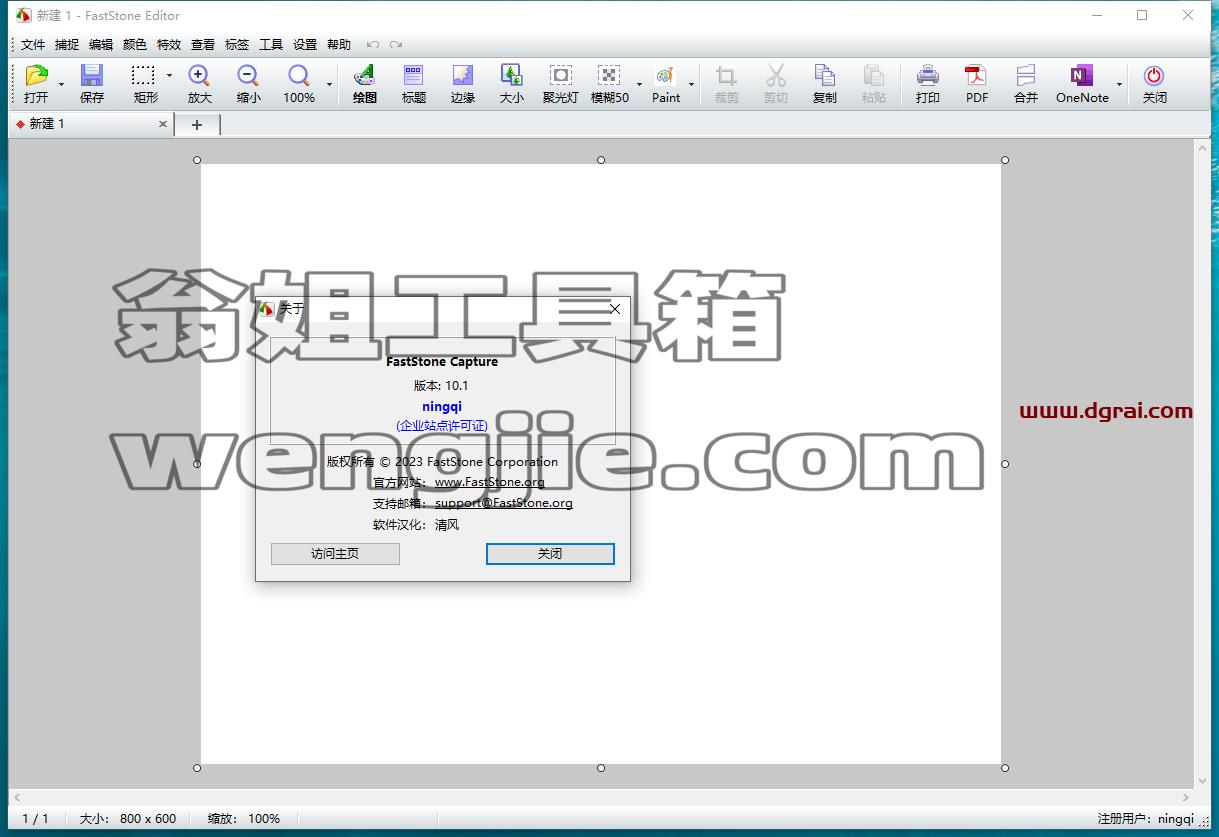Expand the 模糊50 blur dropdown arrow
Image resolution: width=1219 pixels, height=837 pixels.
point(639,85)
